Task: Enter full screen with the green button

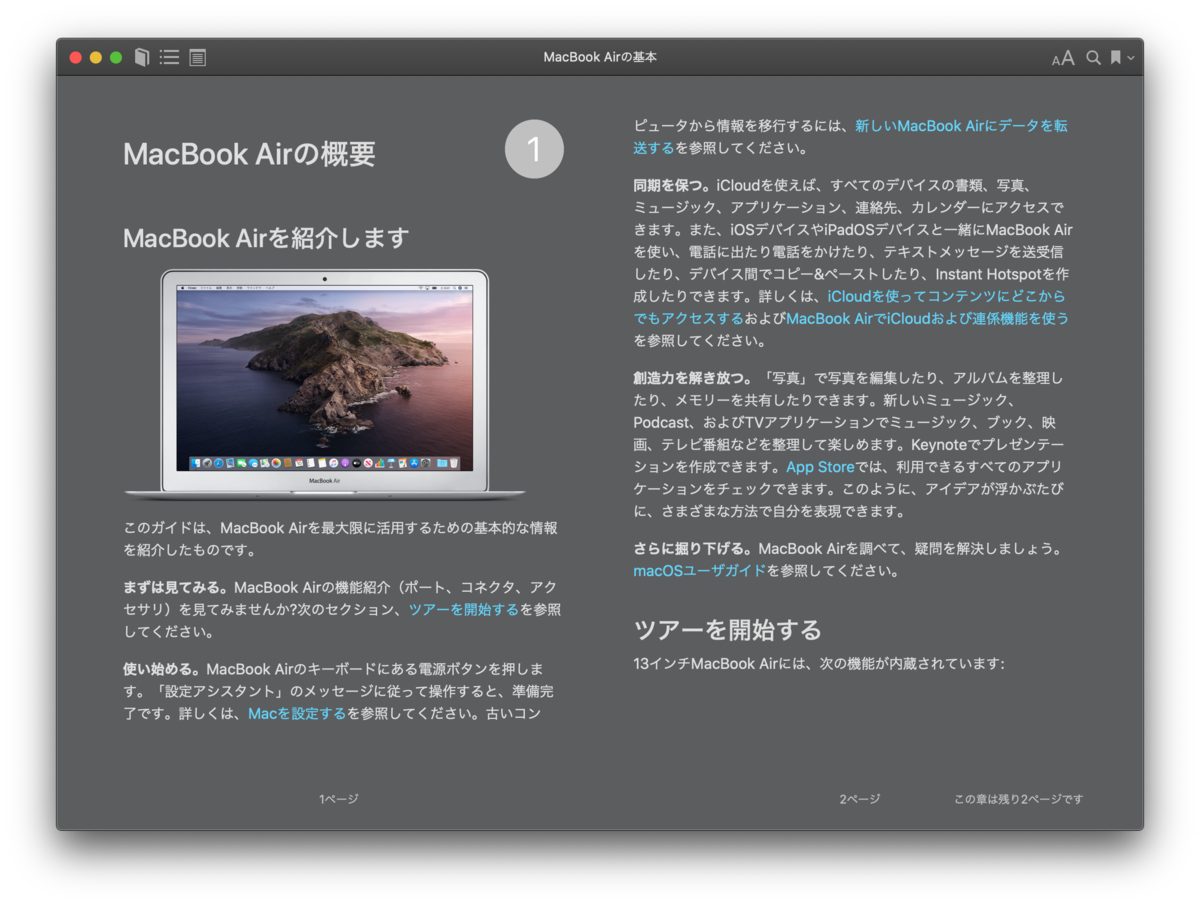Action: (x=116, y=57)
